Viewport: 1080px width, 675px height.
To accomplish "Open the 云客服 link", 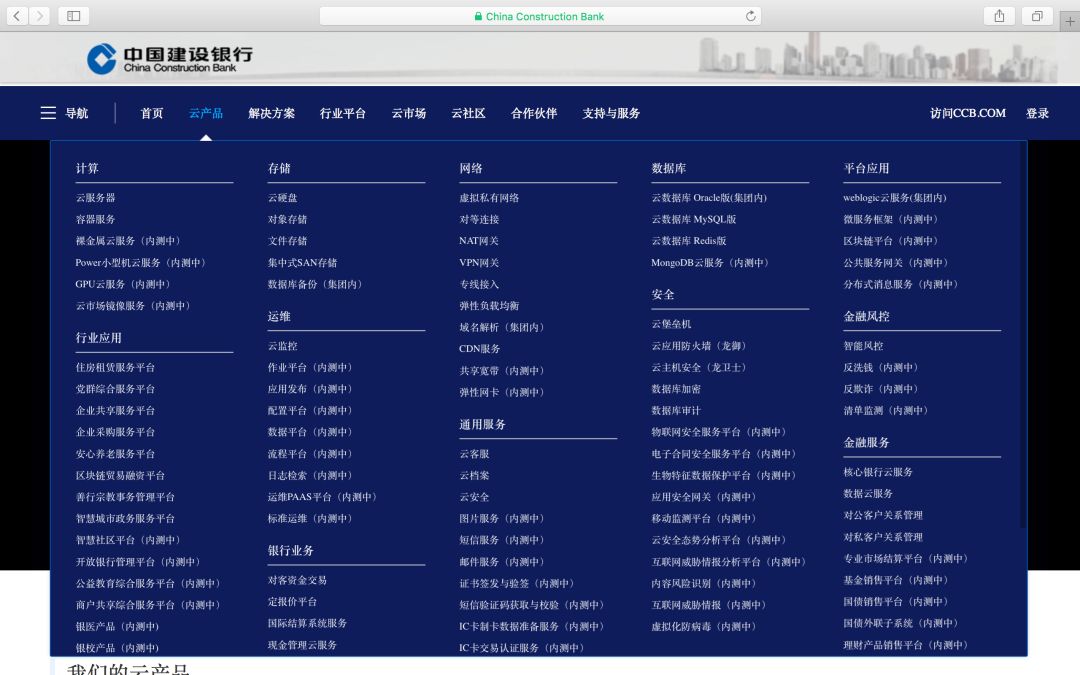I will (474, 454).
